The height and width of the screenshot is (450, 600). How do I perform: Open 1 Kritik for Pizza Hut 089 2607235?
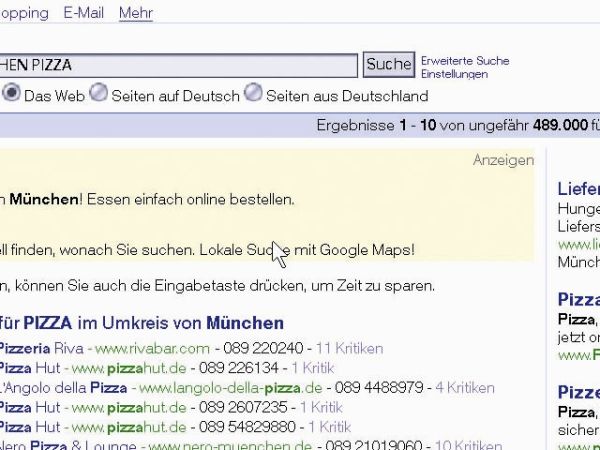click(321, 408)
